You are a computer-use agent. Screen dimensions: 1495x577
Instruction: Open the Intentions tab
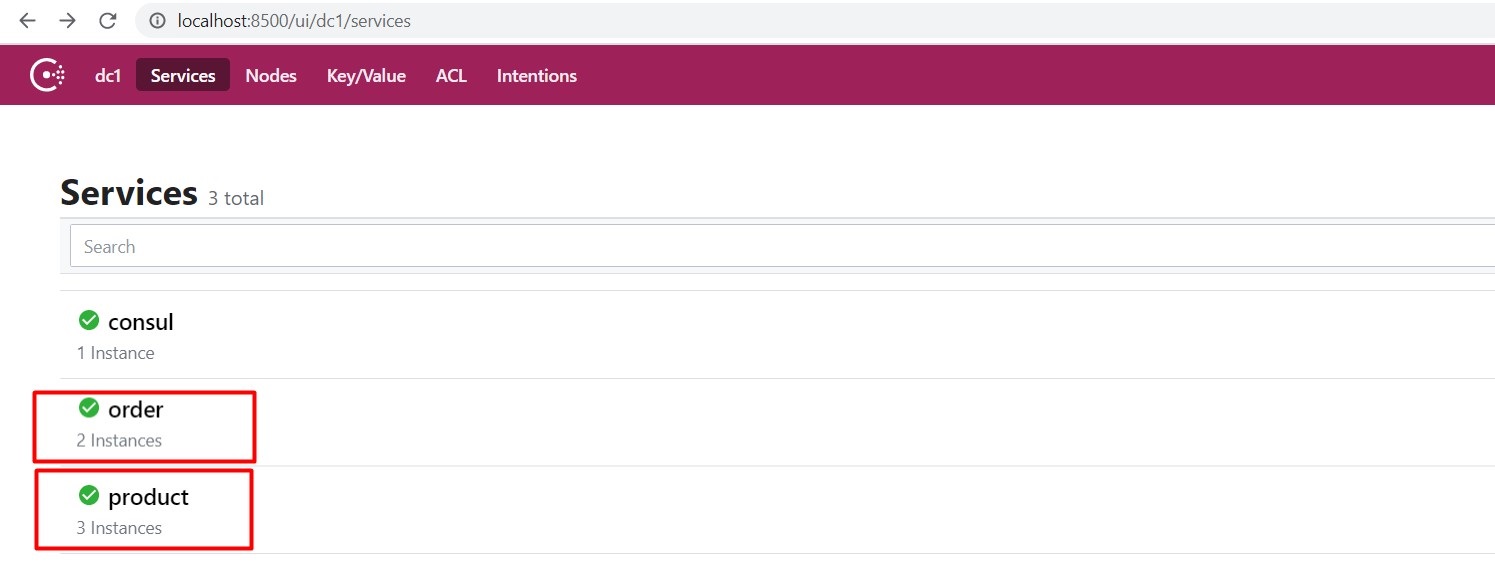point(537,75)
